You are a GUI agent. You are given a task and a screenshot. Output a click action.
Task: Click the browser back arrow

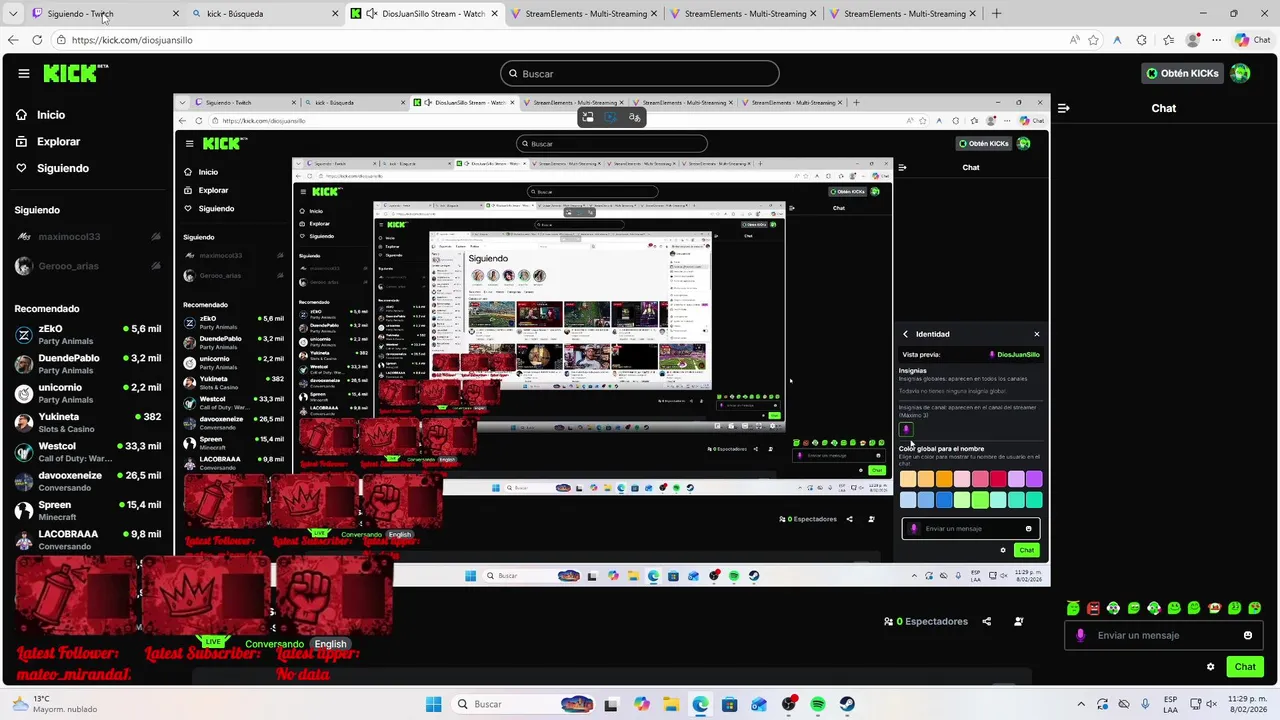pos(13,40)
